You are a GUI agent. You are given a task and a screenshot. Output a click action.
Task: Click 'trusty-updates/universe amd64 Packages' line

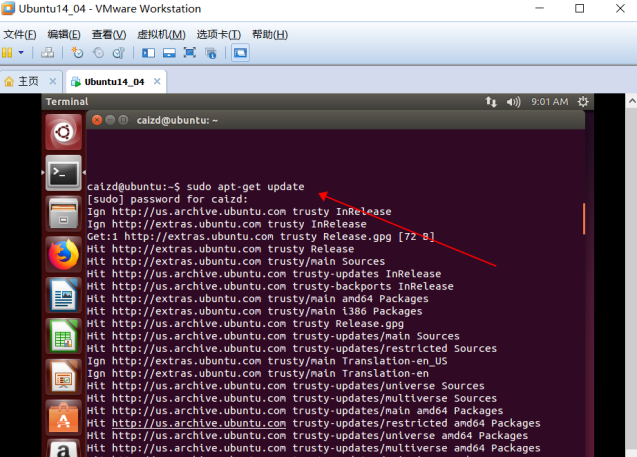pyautogui.click(x=308, y=436)
